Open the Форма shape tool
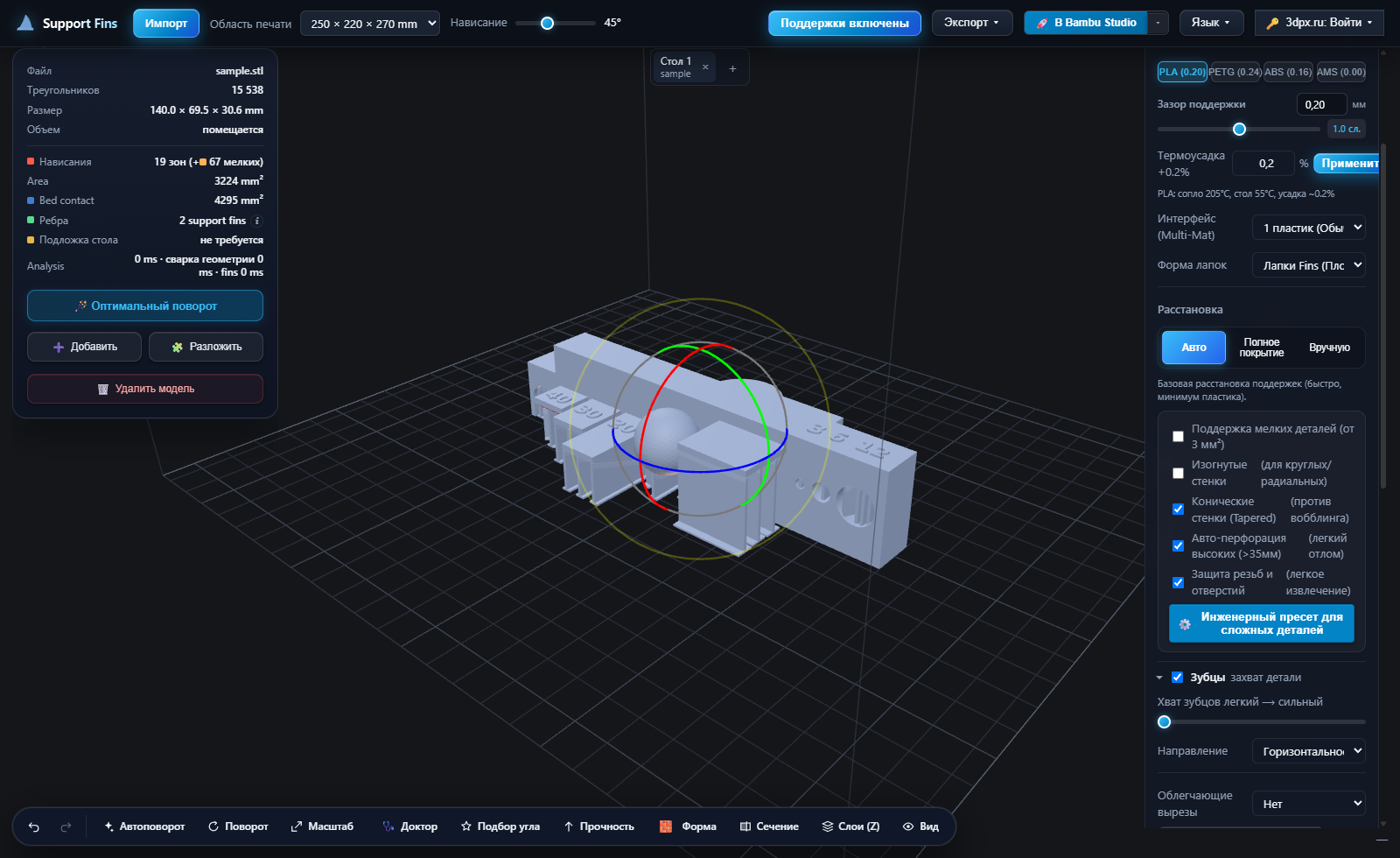Image resolution: width=1400 pixels, height=858 pixels. pos(688,826)
